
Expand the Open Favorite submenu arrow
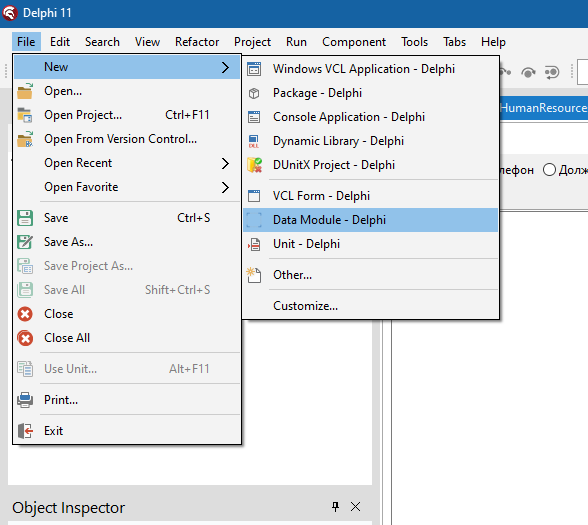[225, 188]
